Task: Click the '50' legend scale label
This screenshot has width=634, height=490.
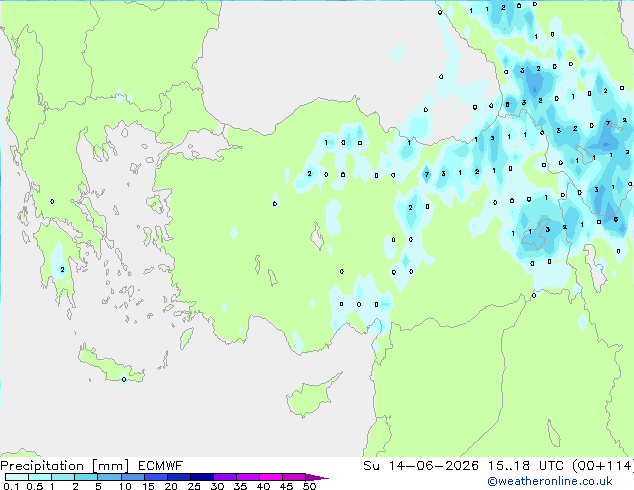Action: pos(309,486)
